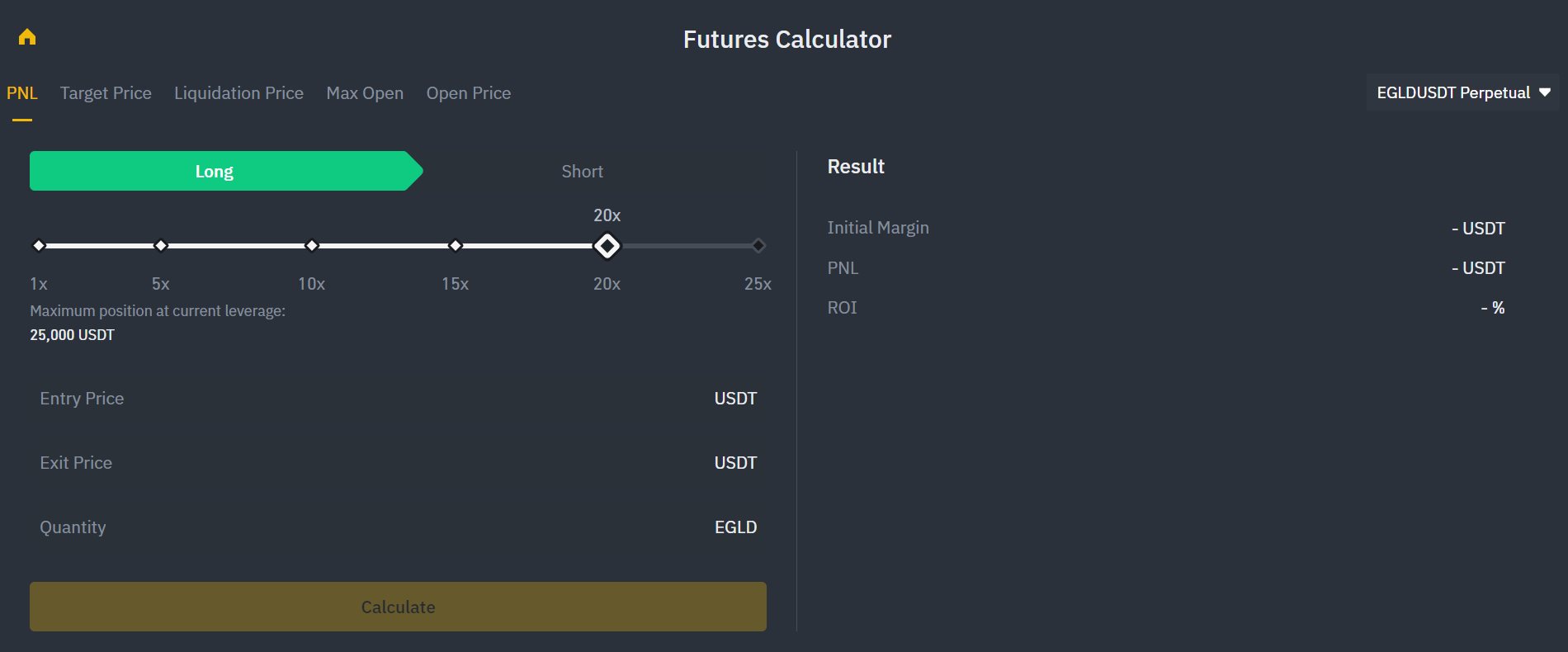Go to the Max Open tab
Screen dimensions: 1568x652
click(365, 93)
